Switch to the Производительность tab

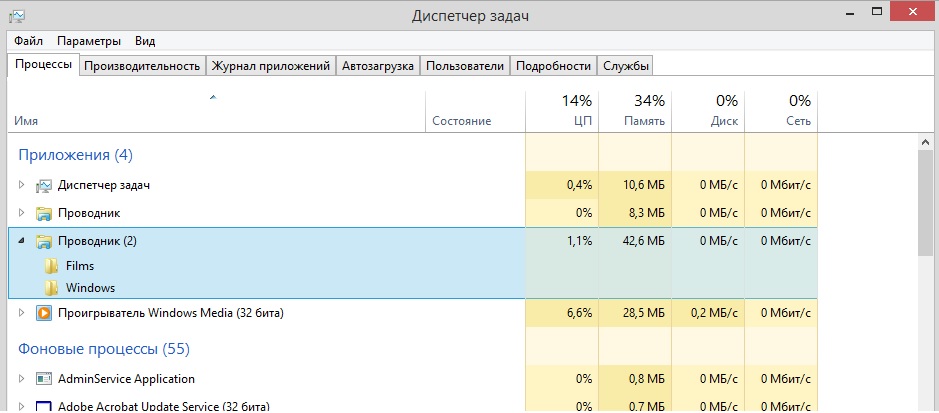(x=141, y=66)
